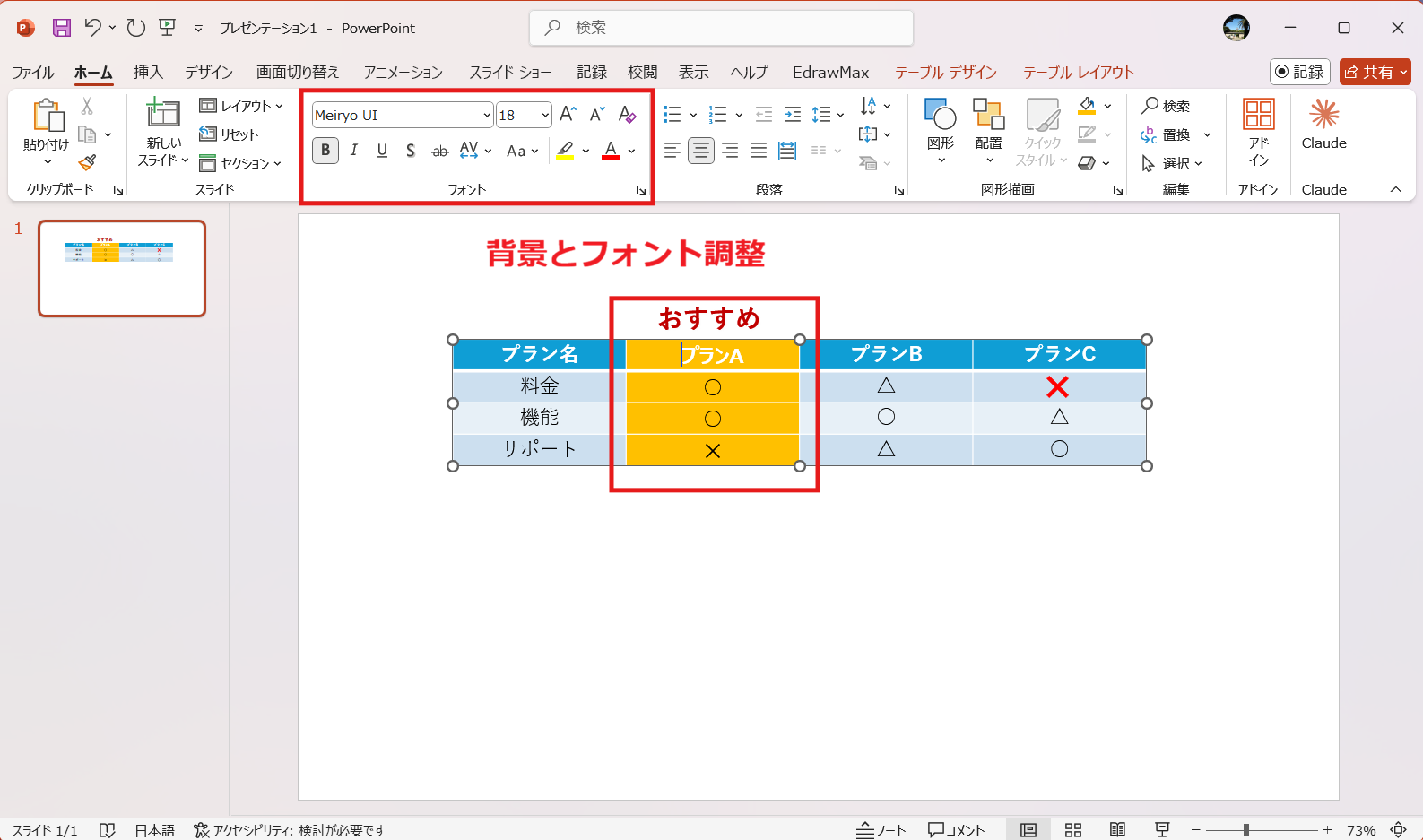
Task: Toggle strikethrough formatting
Action: tap(439, 151)
